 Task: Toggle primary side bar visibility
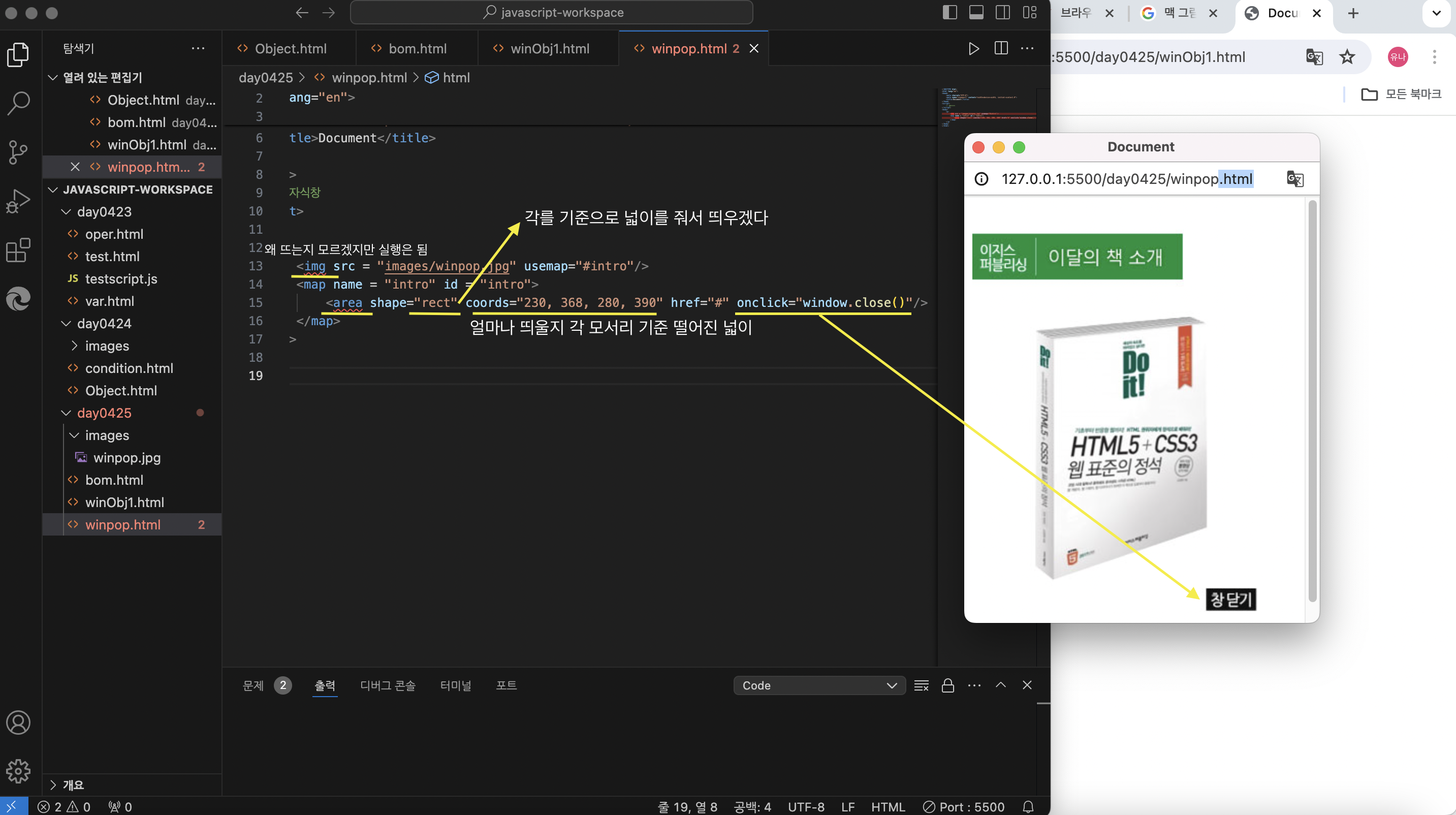click(x=949, y=12)
